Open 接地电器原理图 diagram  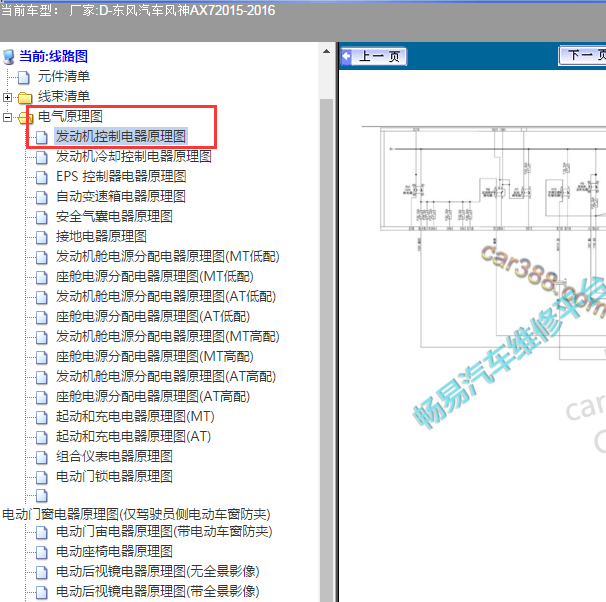click(101, 236)
